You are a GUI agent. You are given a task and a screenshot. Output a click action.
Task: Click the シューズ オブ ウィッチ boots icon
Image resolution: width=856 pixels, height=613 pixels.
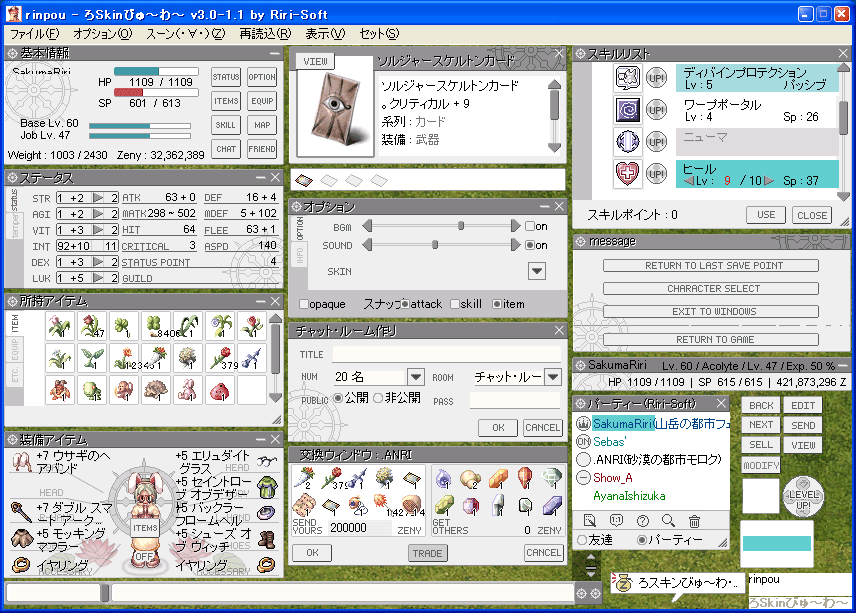(266, 539)
